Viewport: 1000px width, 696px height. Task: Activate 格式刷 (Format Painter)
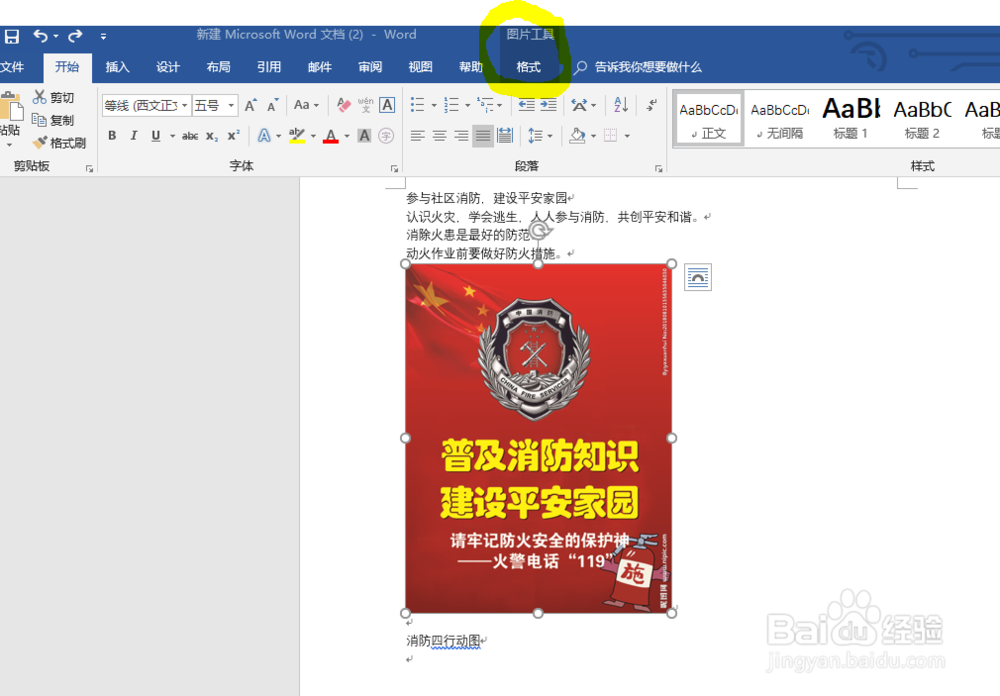click(x=60, y=143)
